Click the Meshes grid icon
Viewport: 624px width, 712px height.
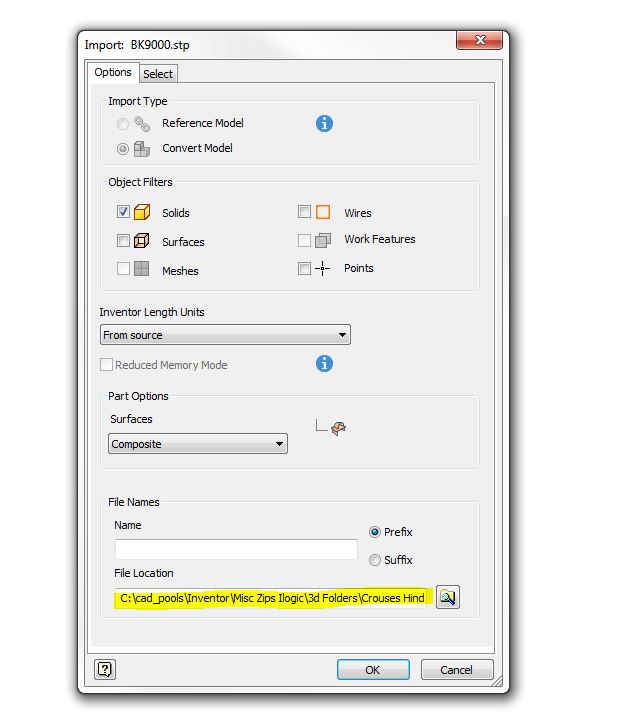141,268
